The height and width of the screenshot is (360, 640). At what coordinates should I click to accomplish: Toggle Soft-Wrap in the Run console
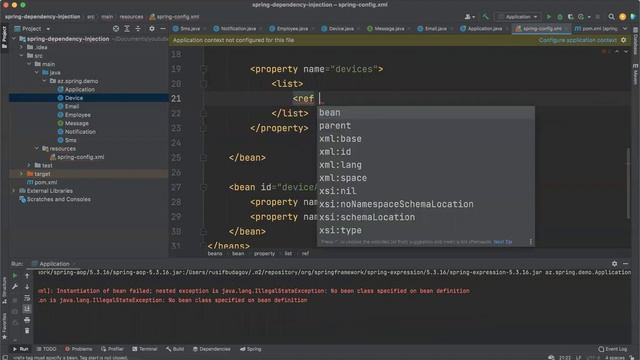pos(27,298)
